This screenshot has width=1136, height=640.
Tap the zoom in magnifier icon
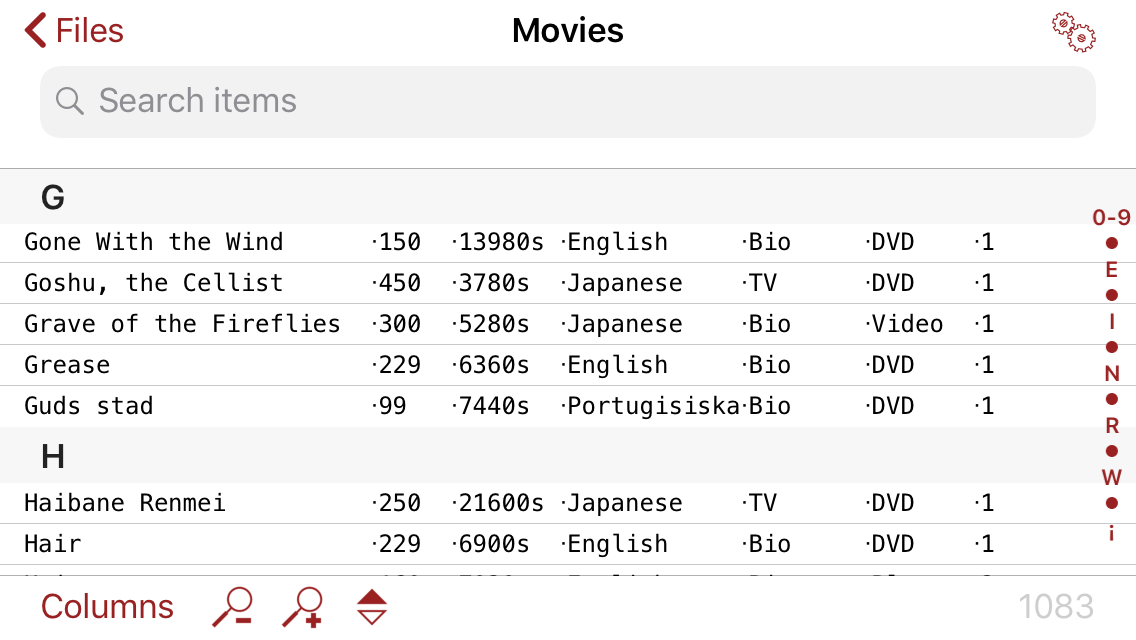302,607
